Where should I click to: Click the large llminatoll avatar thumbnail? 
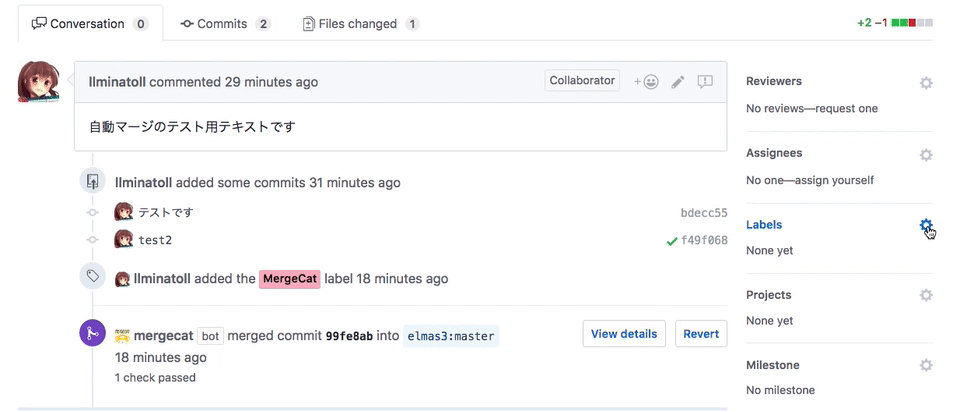point(39,82)
